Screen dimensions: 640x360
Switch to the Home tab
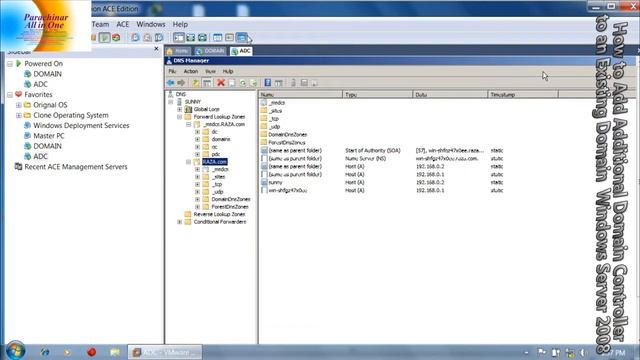coord(178,51)
